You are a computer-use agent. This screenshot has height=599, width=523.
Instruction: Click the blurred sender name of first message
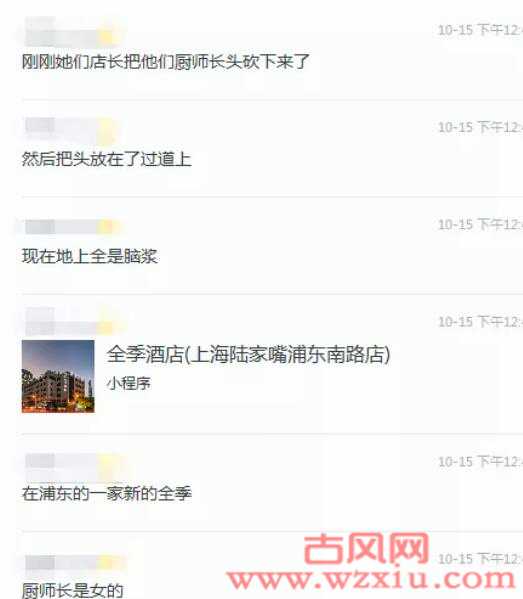pos(71,32)
